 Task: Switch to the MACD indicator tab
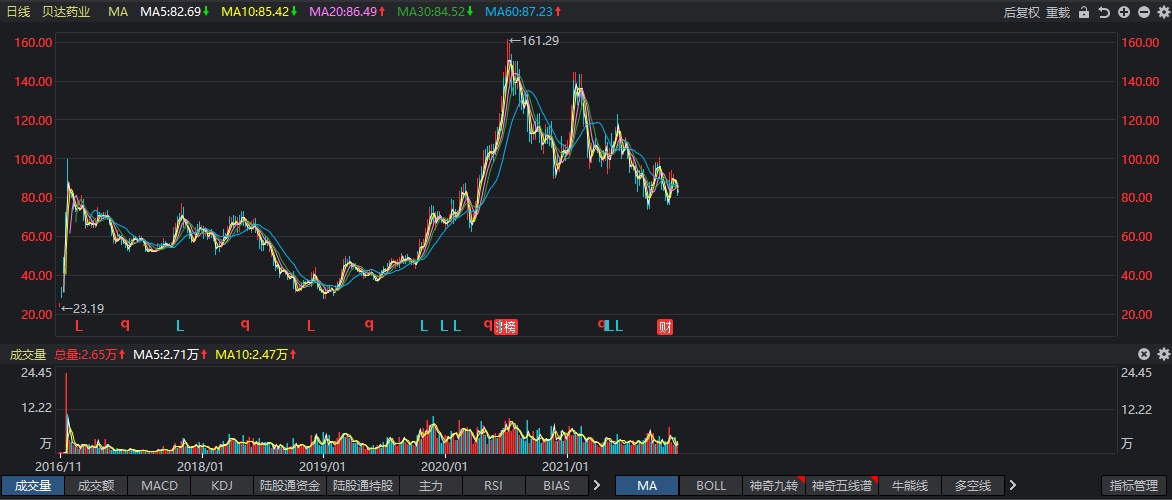pyautogui.click(x=160, y=485)
